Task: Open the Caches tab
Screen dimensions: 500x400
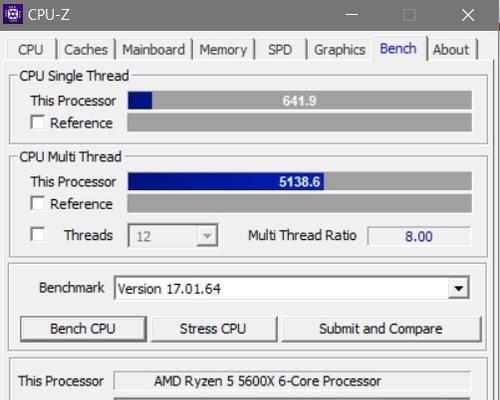Action: click(x=86, y=50)
